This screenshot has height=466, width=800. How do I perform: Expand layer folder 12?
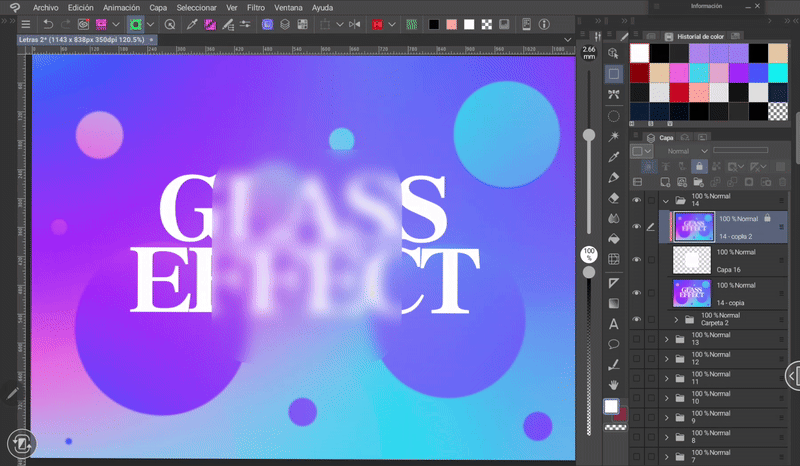[667, 360]
